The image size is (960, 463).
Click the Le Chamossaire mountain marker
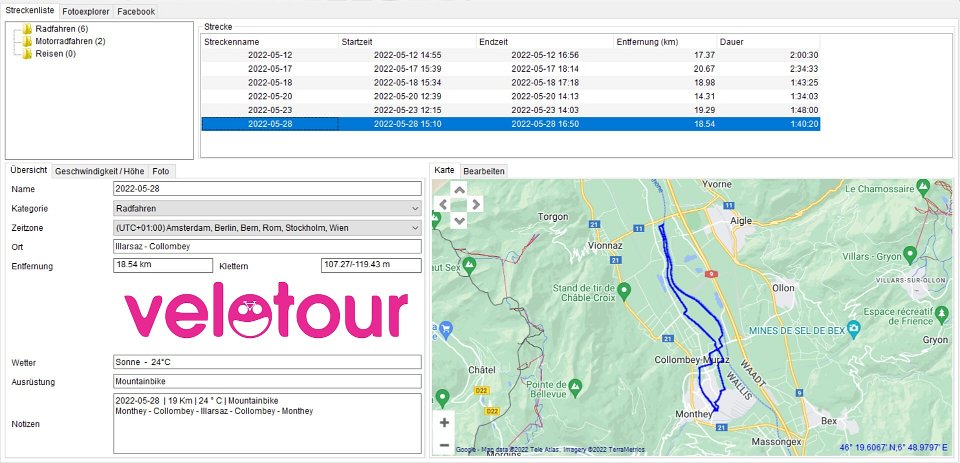click(x=923, y=186)
